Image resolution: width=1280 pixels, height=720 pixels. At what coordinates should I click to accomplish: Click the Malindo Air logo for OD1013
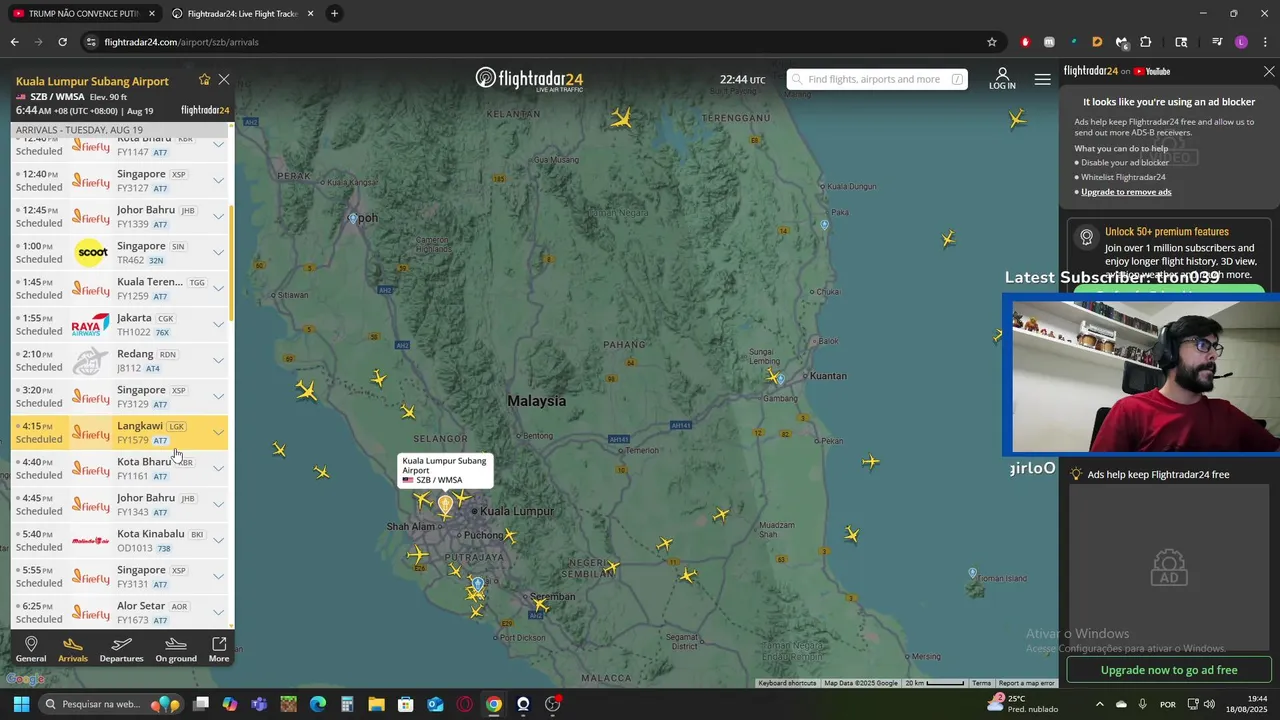pos(90,541)
